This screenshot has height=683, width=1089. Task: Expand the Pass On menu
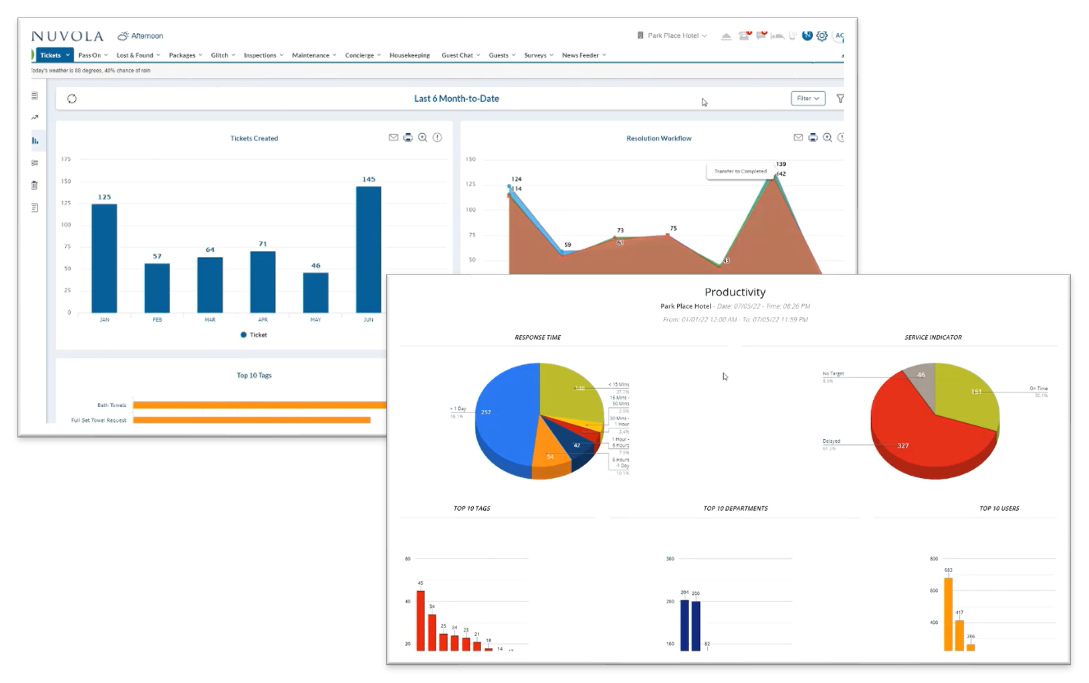pyautogui.click(x=92, y=55)
